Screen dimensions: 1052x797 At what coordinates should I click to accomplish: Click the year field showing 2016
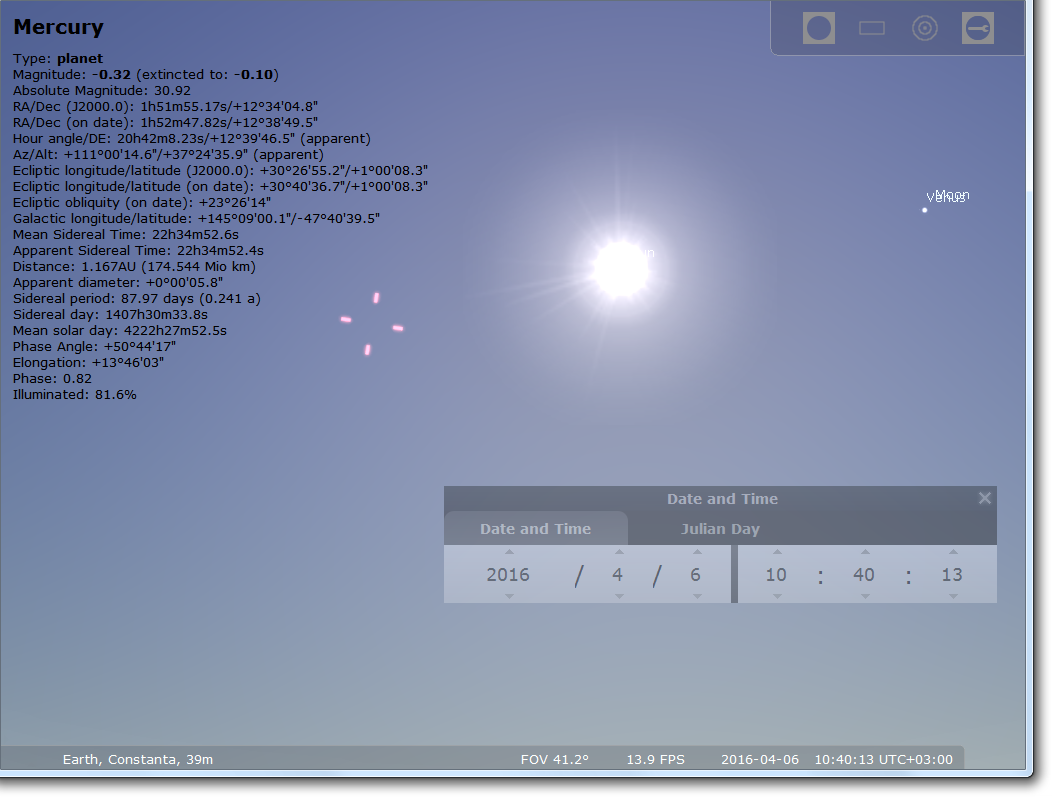coord(508,575)
